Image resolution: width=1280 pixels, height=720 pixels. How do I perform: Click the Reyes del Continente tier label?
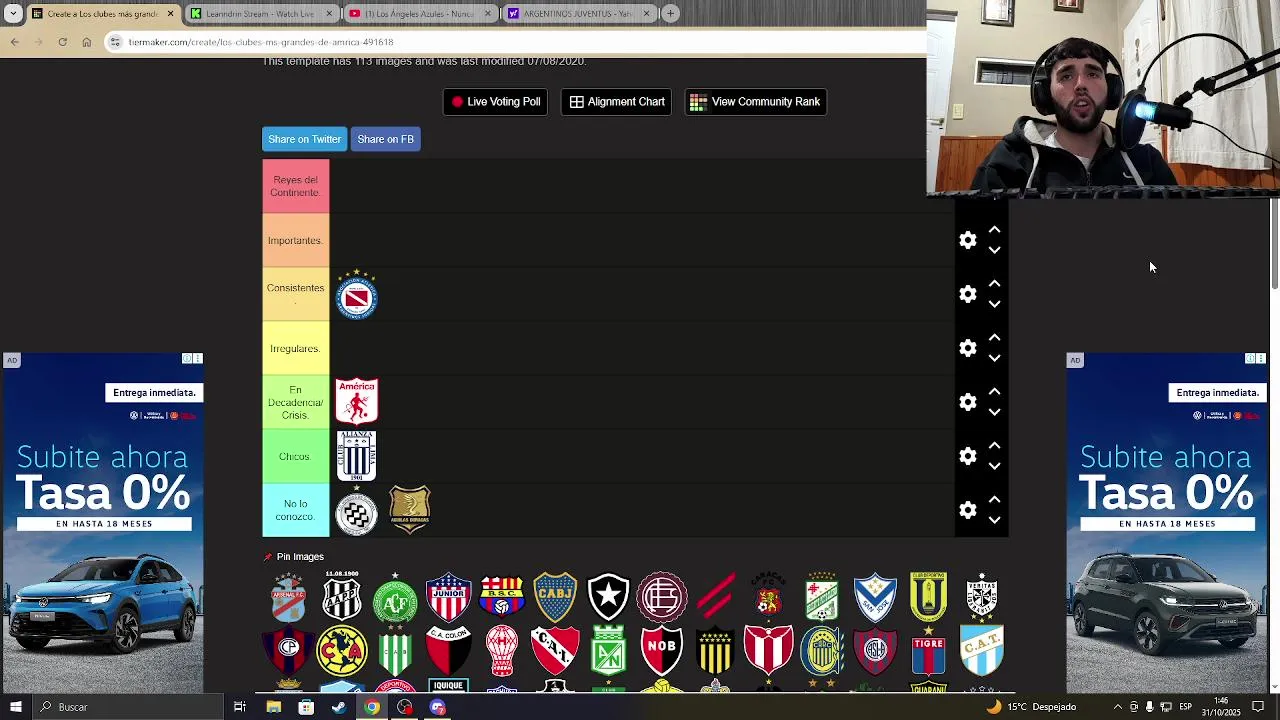pyautogui.click(x=295, y=186)
